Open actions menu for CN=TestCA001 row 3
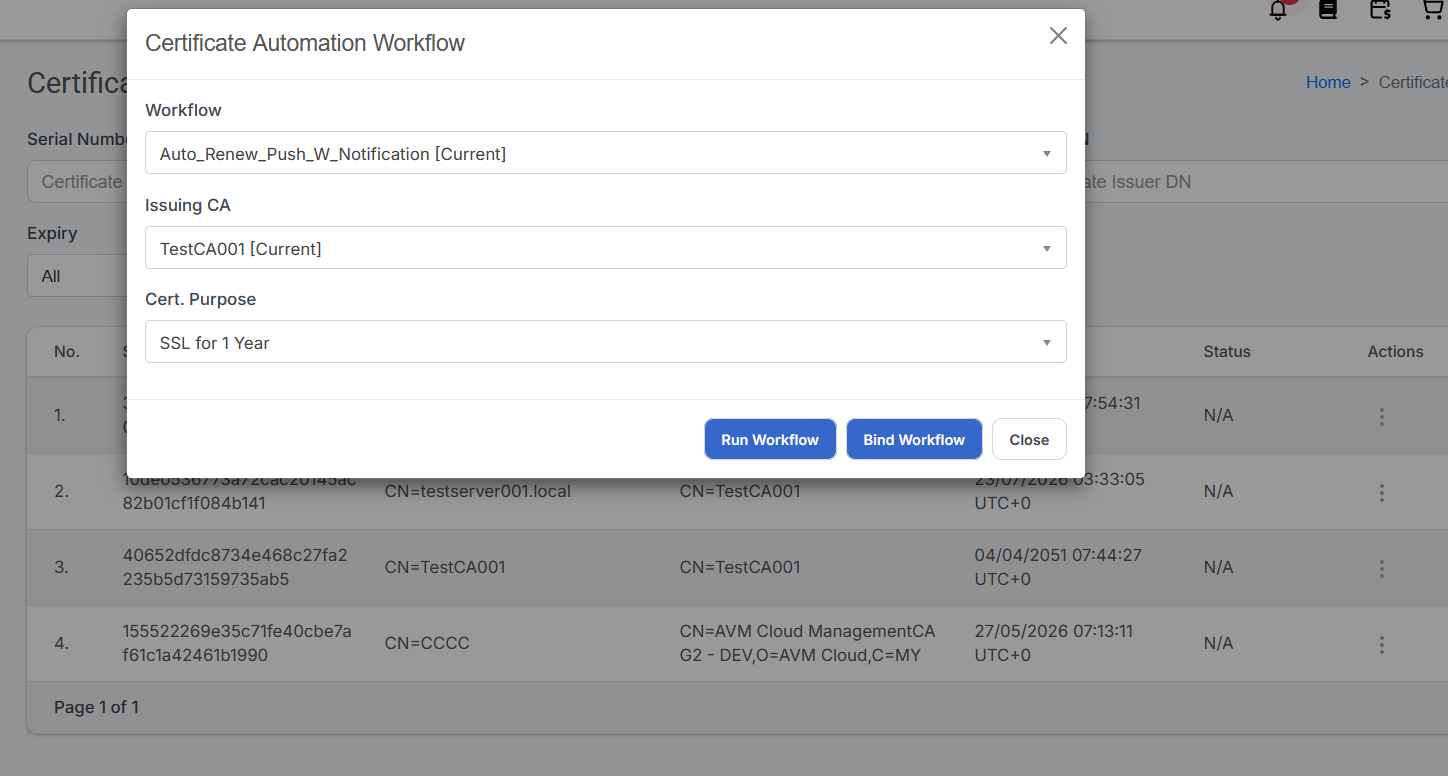Screen dimensions: 1448x776 [x=1382, y=568]
